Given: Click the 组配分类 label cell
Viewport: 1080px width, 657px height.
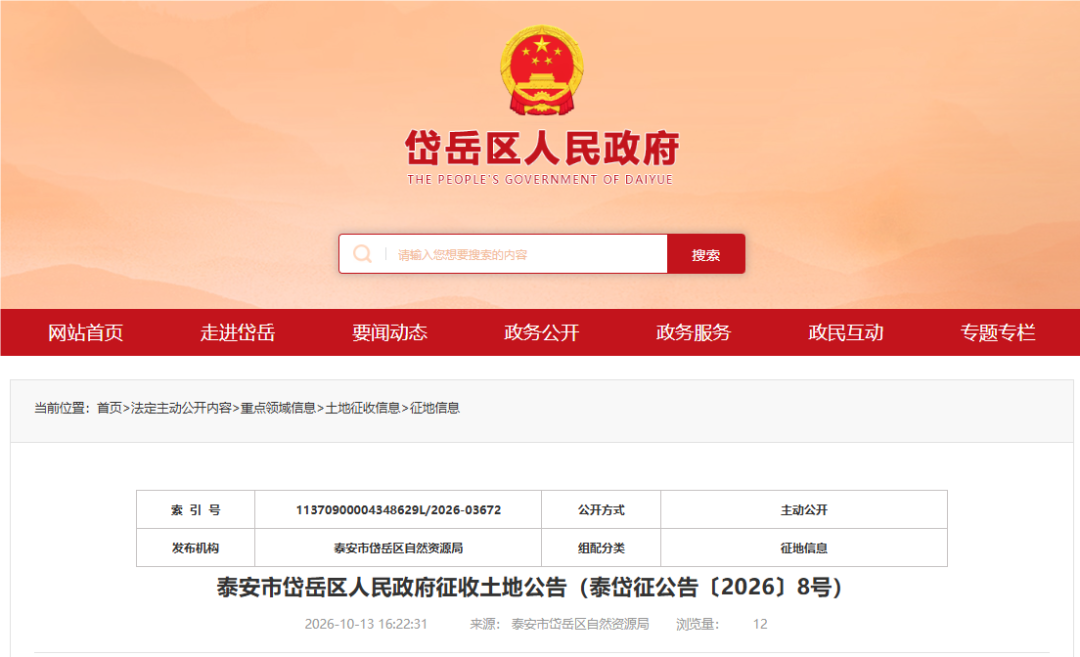Looking at the screenshot, I should point(601,548).
